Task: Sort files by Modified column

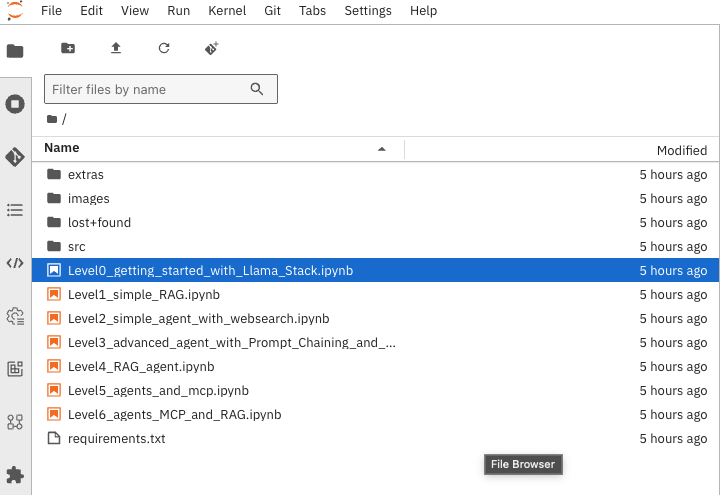Action: coord(681,150)
